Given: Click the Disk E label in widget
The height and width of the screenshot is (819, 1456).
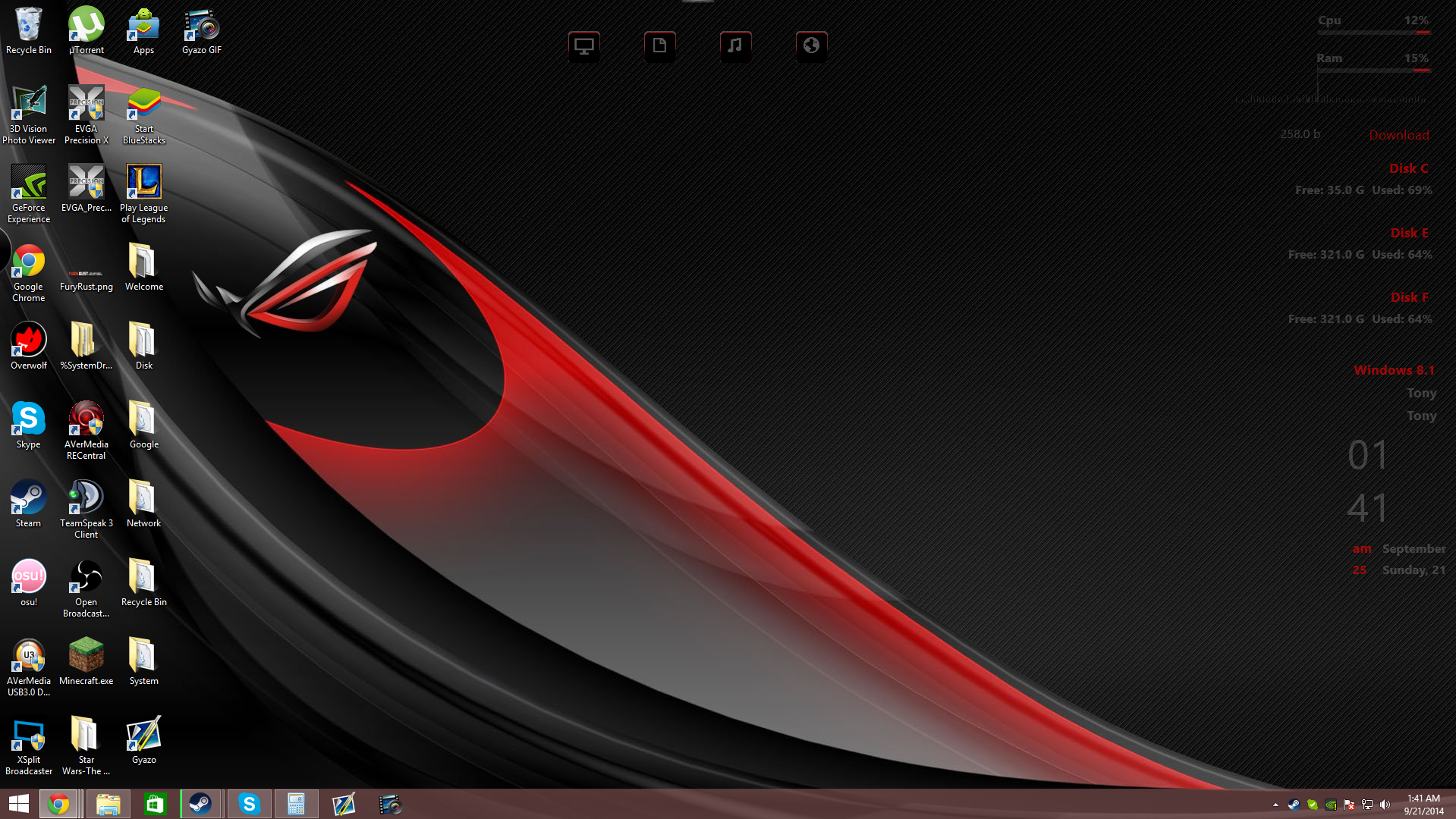Looking at the screenshot, I should tap(1409, 233).
